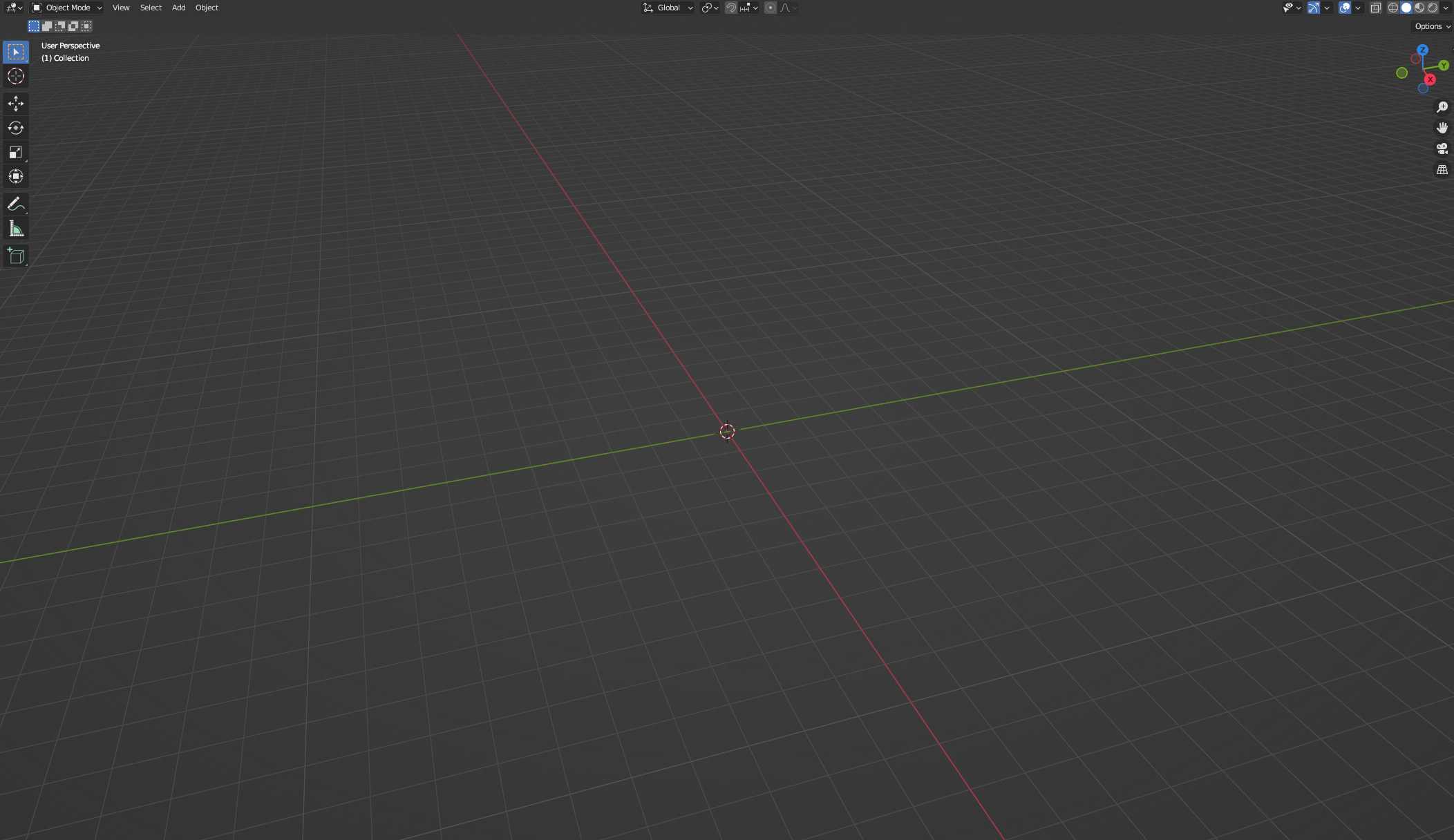Screen dimensions: 1454x840
Task: Click the negative X red gizmo circle
Action: [x=1415, y=59]
